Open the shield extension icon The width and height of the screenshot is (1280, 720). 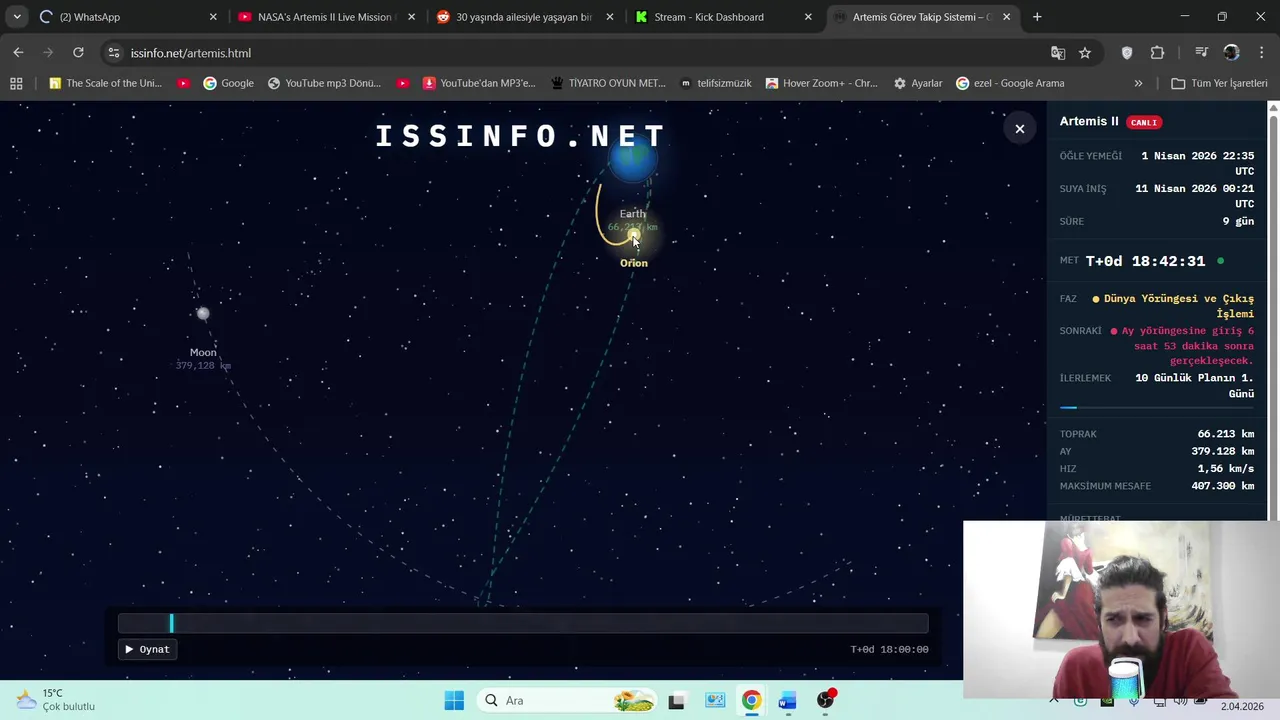point(1127,53)
